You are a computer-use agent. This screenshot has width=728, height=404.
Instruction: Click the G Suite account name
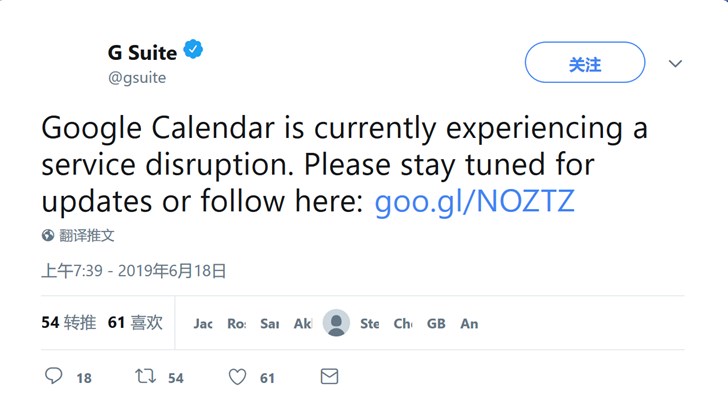click(x=142, y=52)
